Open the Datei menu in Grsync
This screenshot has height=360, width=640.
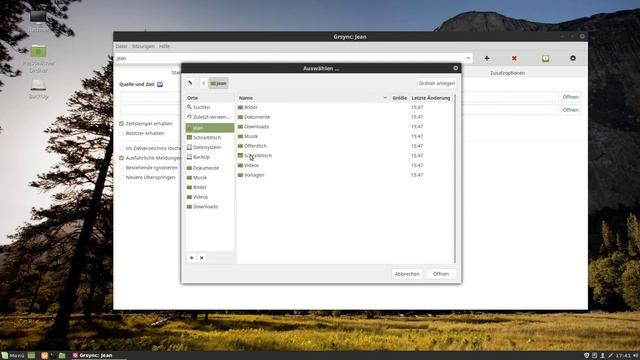pos(121,46)
